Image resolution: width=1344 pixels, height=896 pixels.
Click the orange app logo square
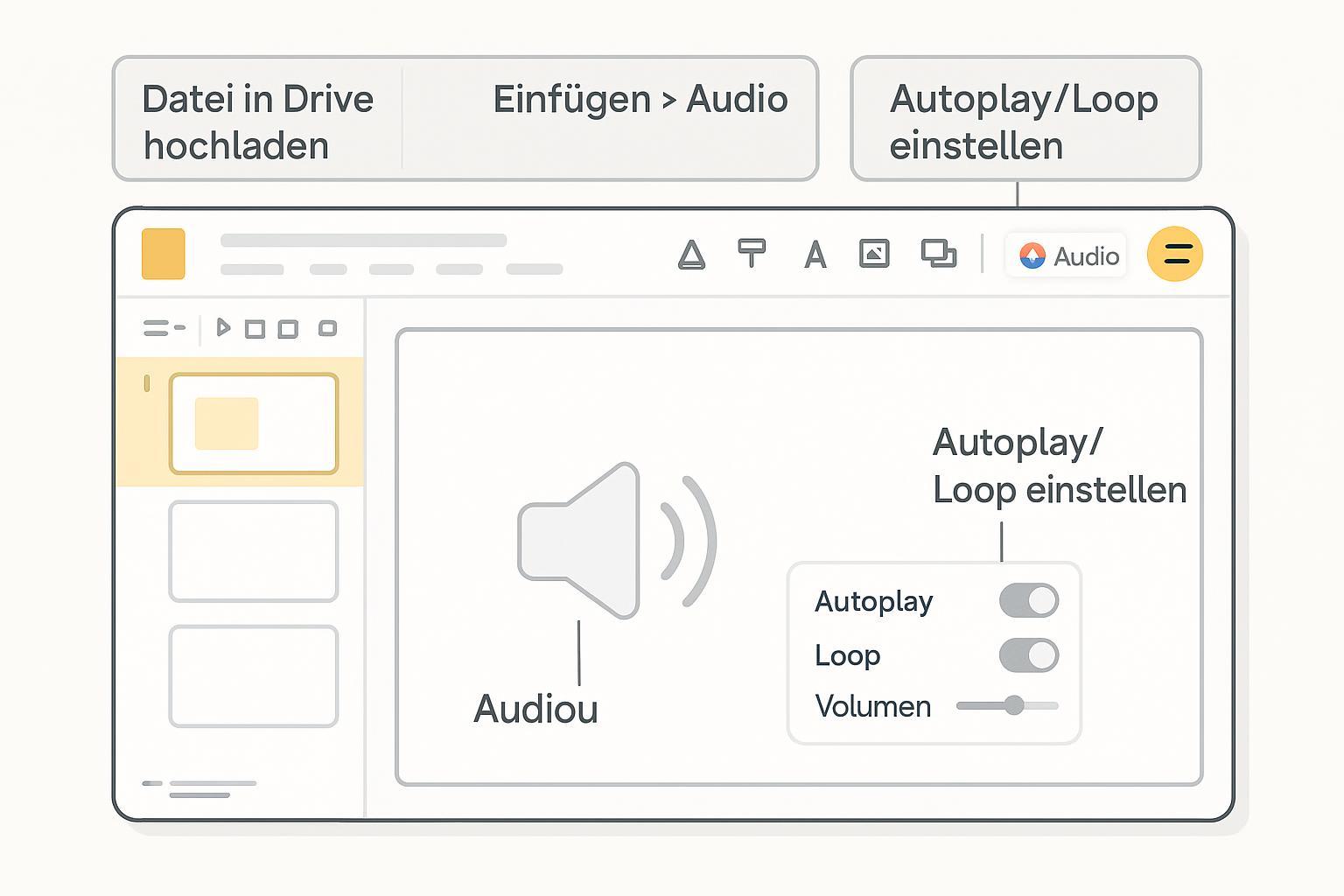[x=164, y=254]
